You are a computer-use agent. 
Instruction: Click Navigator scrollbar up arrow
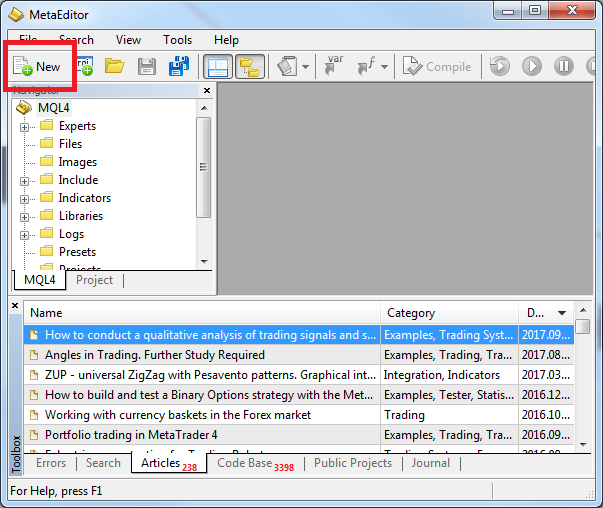coord(204,108)
